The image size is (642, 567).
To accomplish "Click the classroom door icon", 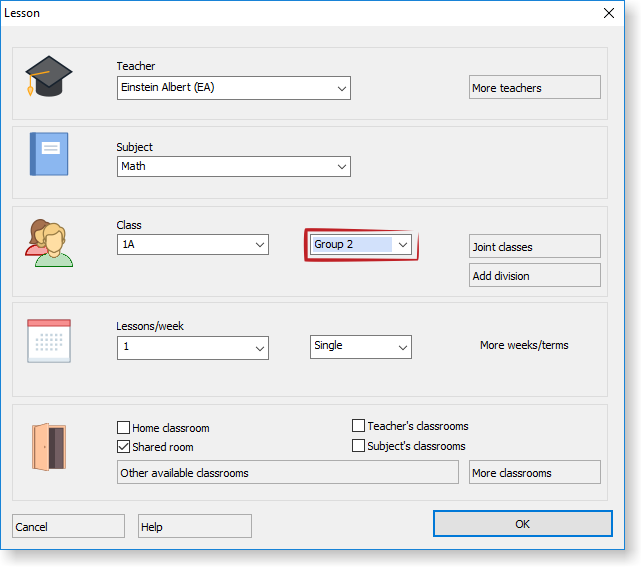I will (48, 446).
